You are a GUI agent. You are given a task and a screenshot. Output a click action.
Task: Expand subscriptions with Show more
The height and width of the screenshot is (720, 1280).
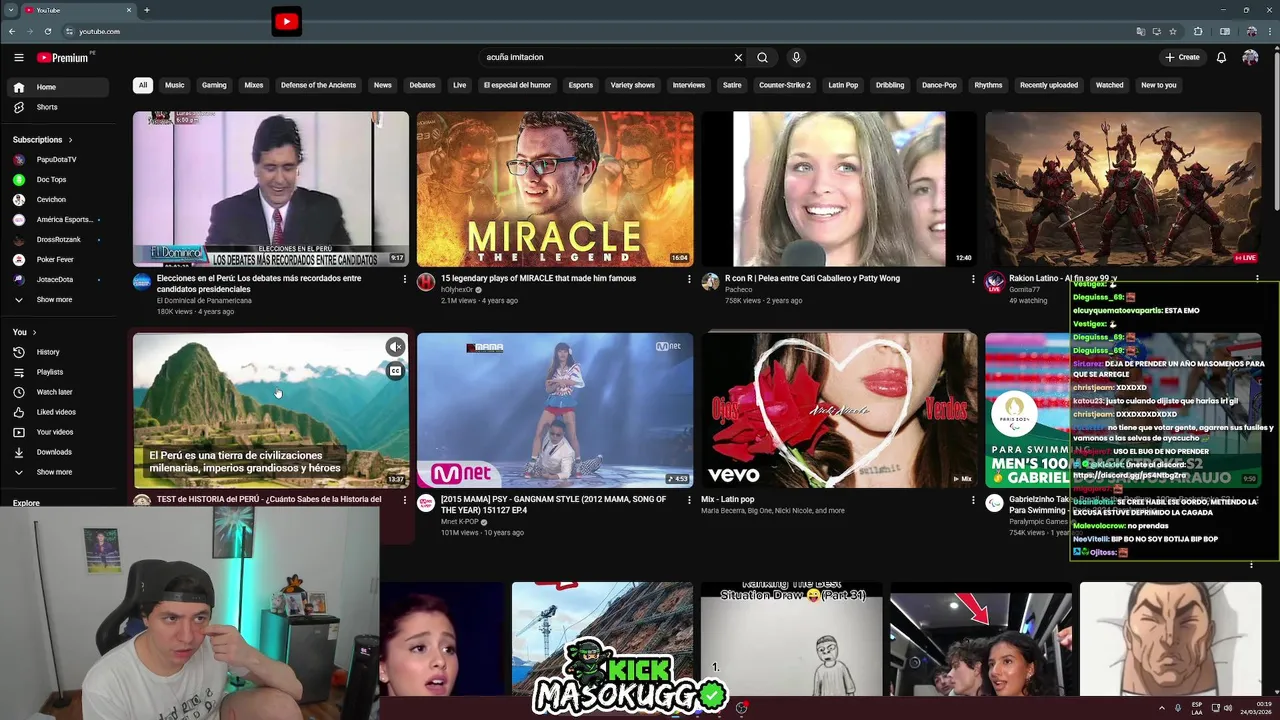coord(54,300)
